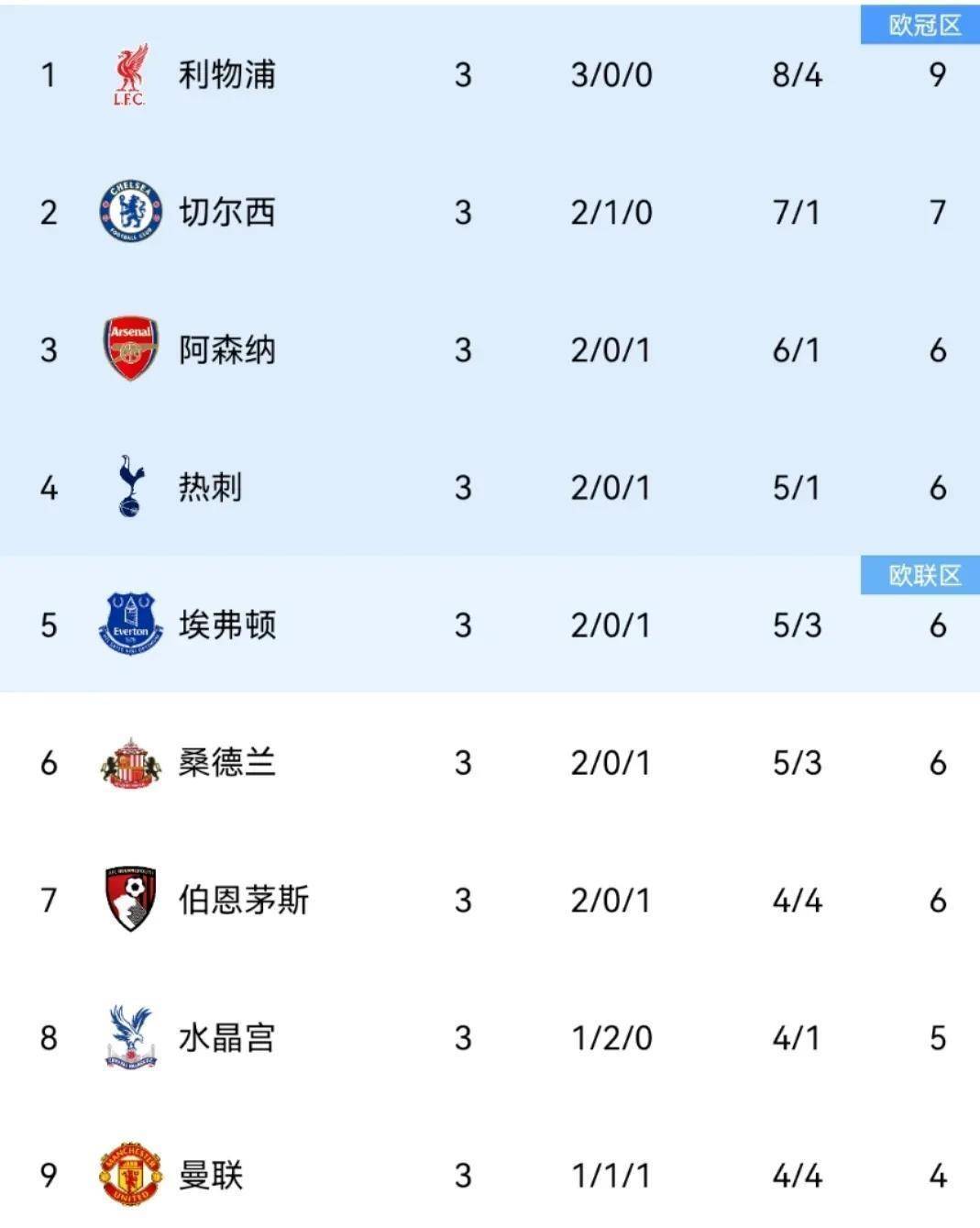Click the Crystal Palace eagle badge
This screenshot has width=980, height=1228.
(x=130, y=1037)
